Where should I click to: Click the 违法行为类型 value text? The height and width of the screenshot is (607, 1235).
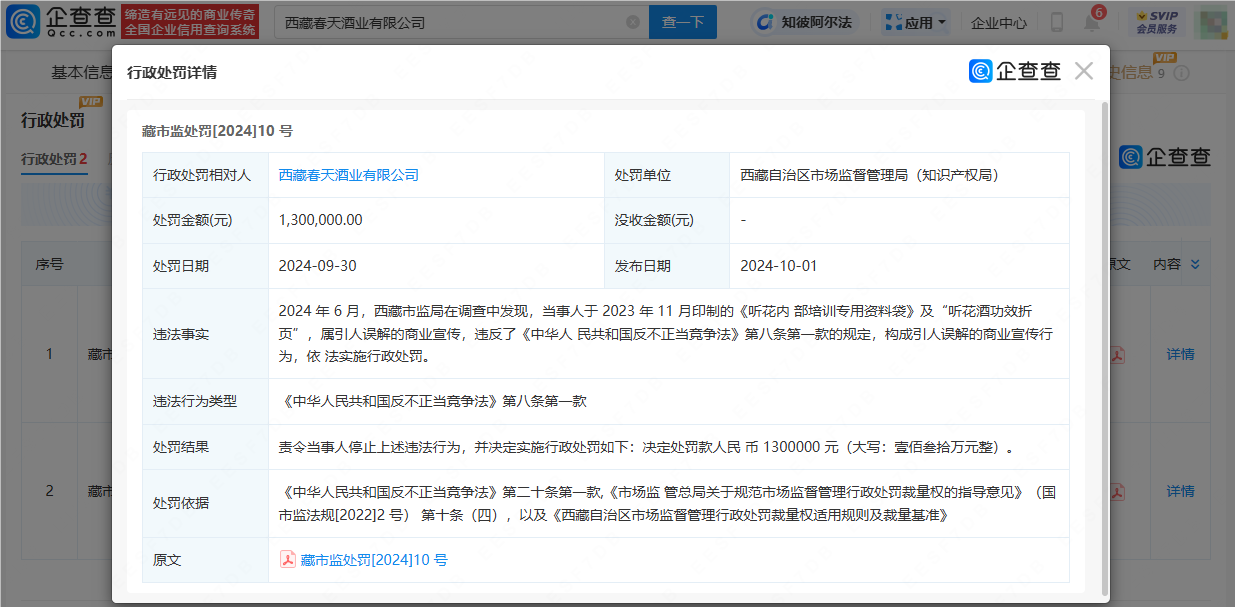pyautogui.click(x=432, y=401)
